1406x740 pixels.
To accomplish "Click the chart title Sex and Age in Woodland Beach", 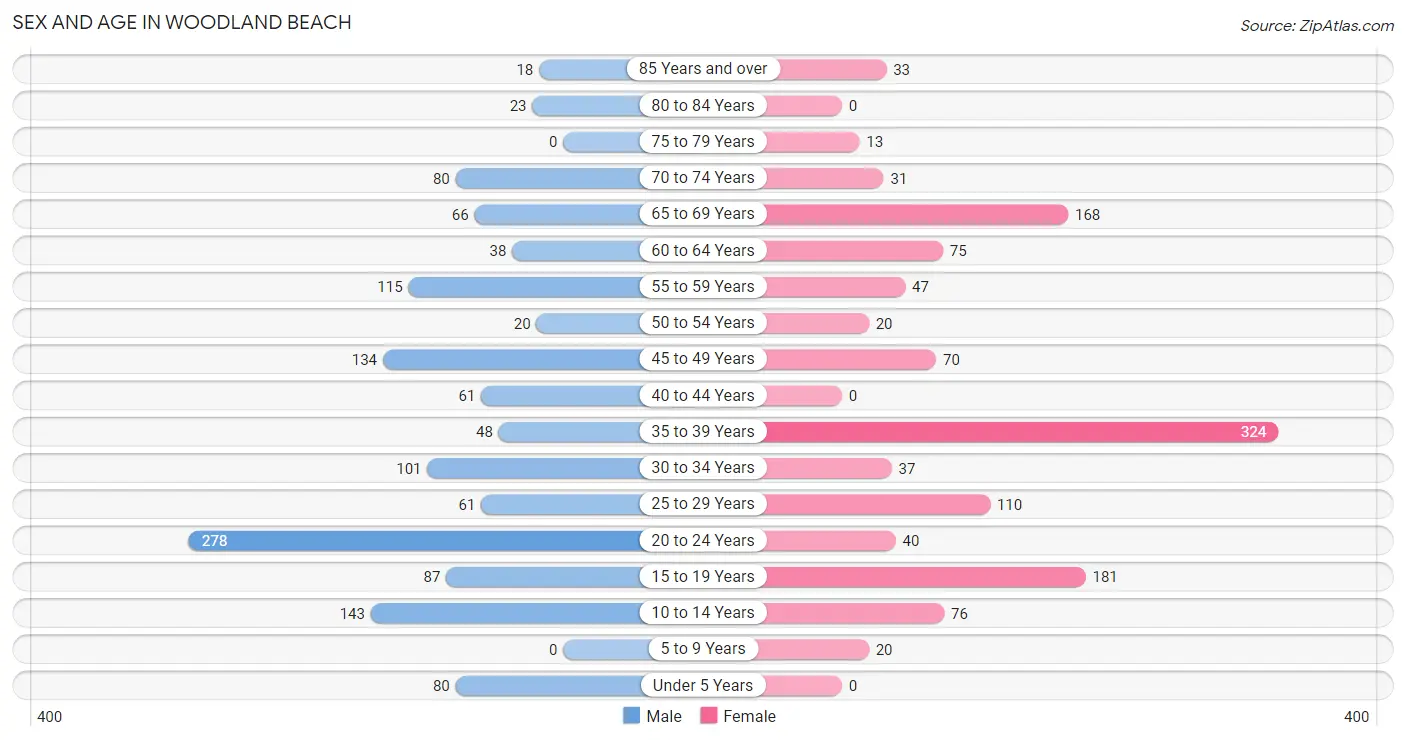I will (182, 22).
